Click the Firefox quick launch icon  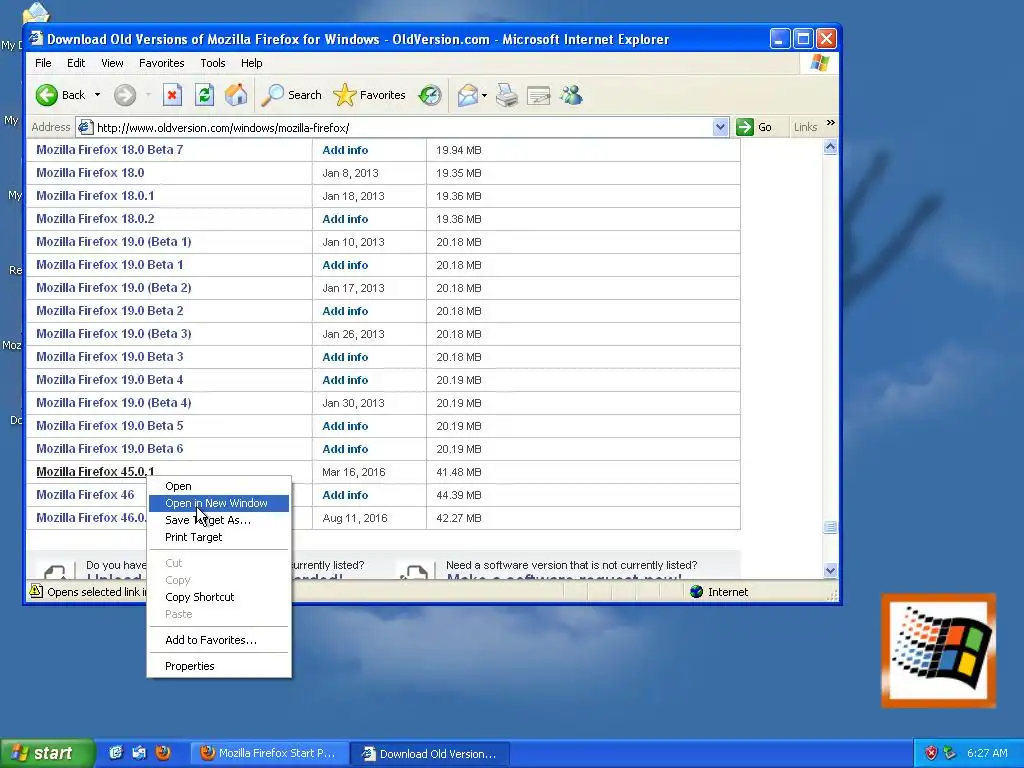[163, 753]
